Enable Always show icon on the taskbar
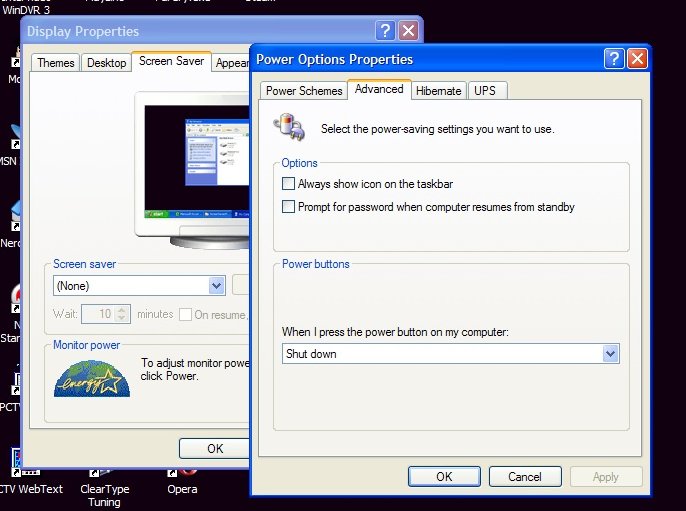The image size is (686, 511). coord(289,184)
